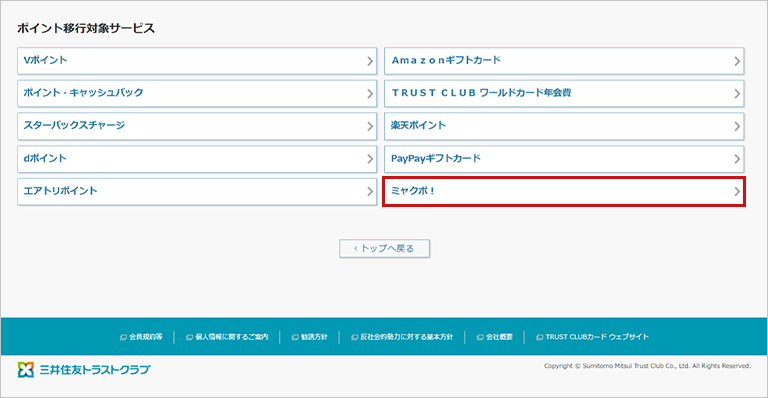
Task: Open TRUST CLUBカード ウェブサイト link
Action: (x=592, y=337)
